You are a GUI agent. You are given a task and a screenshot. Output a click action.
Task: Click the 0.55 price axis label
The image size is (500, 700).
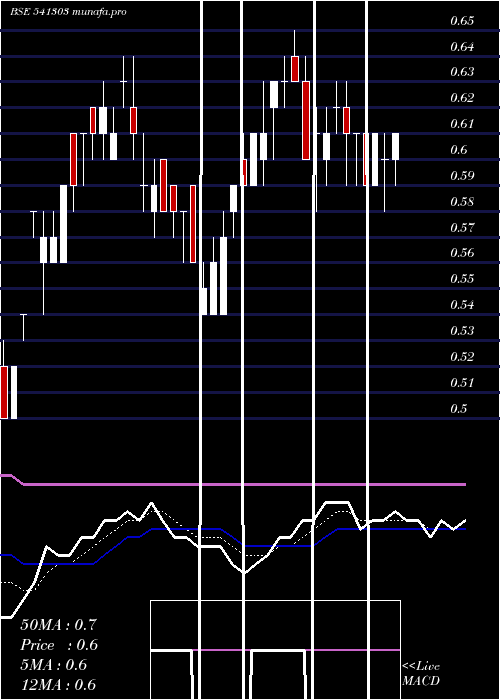[462, 279]
